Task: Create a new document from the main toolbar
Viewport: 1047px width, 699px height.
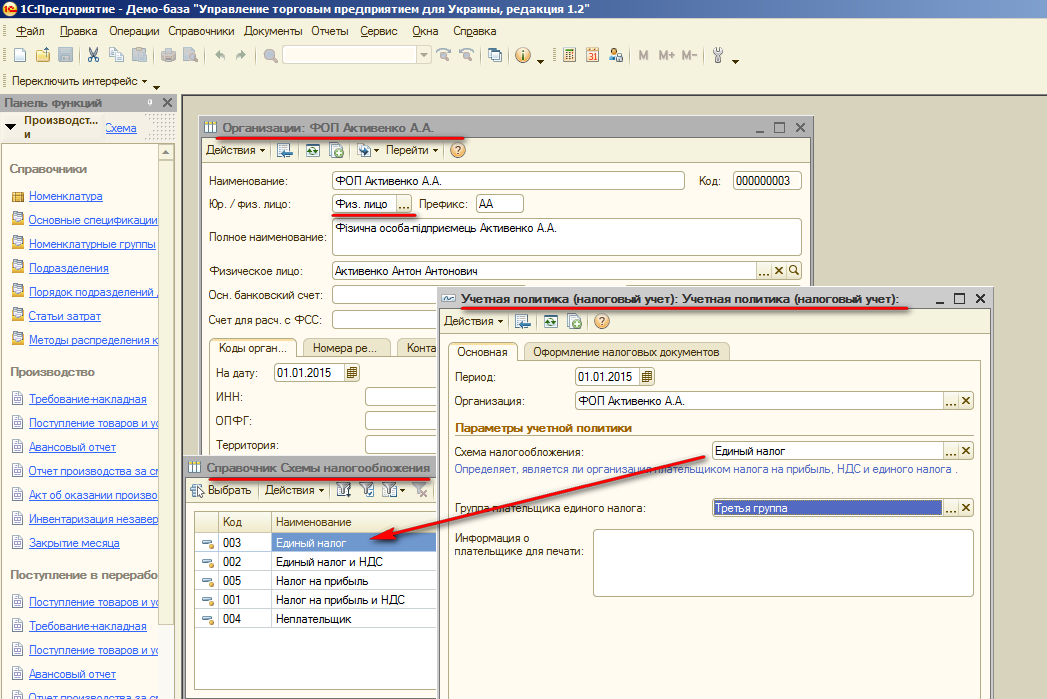Action: pos(20,55)
